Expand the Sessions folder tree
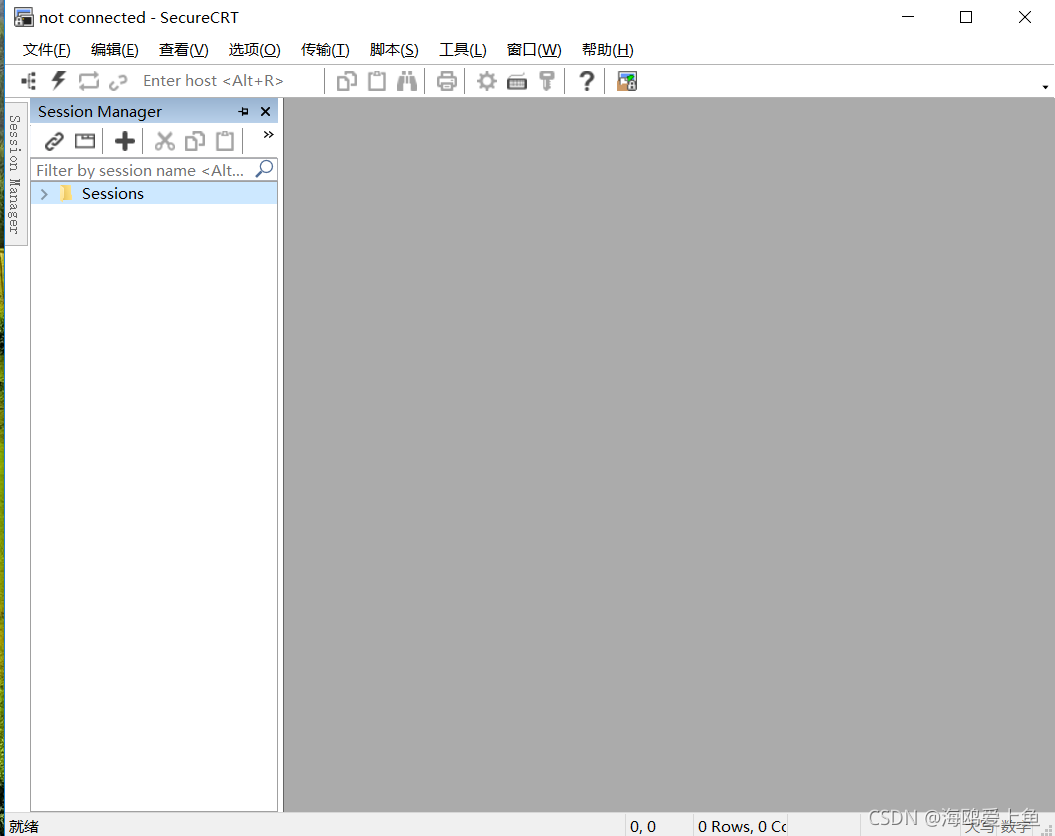 [44, 194]
